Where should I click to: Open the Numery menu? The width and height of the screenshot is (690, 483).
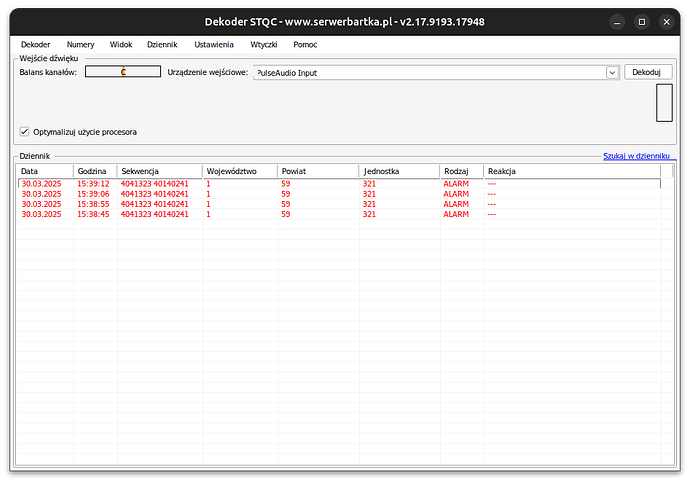pos(80,45)
